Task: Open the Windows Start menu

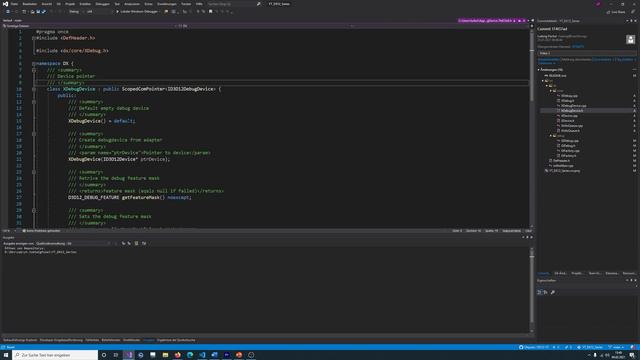Action: pyautogui.click(x=6, y=355)
